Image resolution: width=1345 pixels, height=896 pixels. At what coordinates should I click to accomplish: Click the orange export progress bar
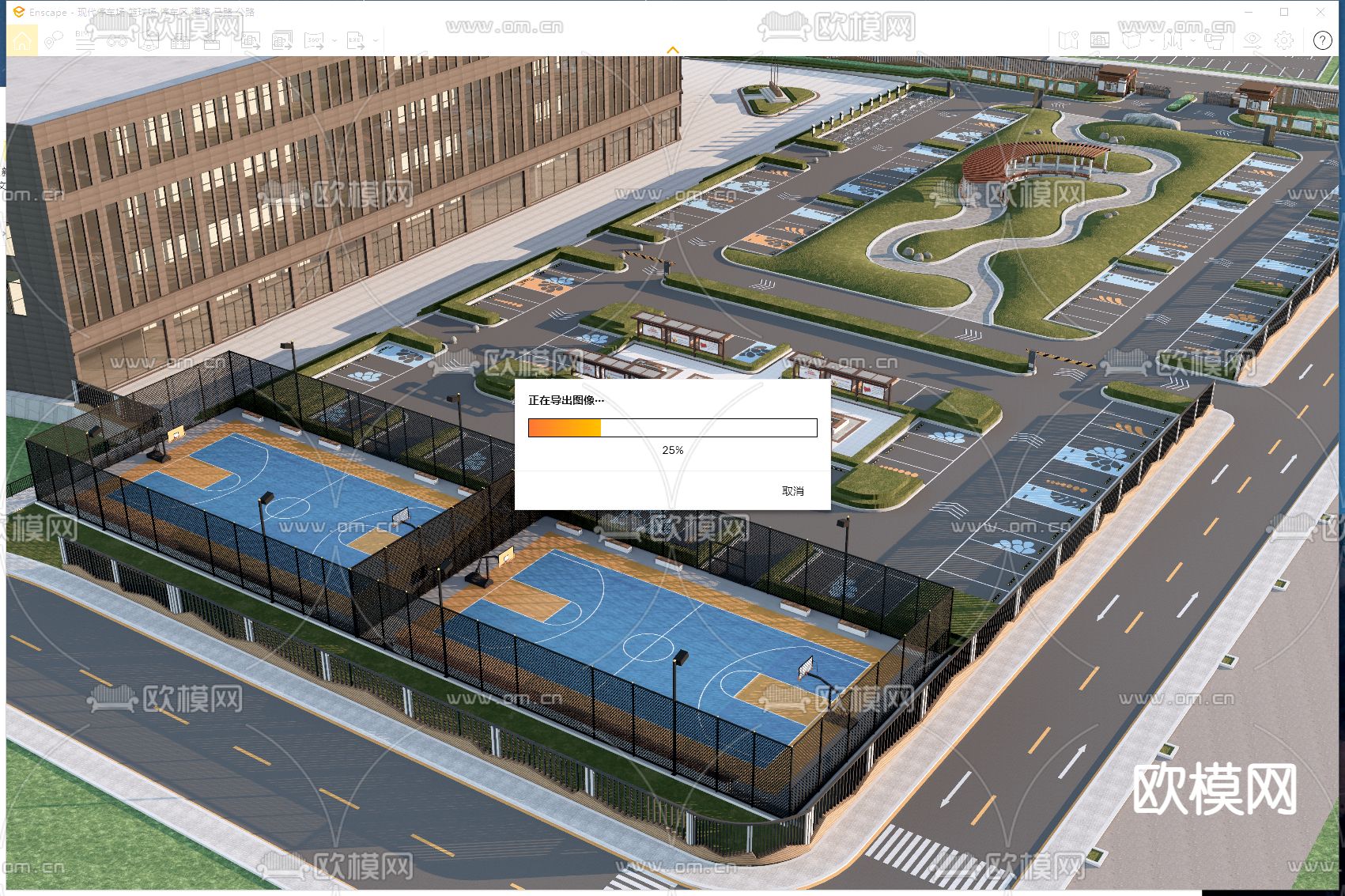tap(673, 428)
